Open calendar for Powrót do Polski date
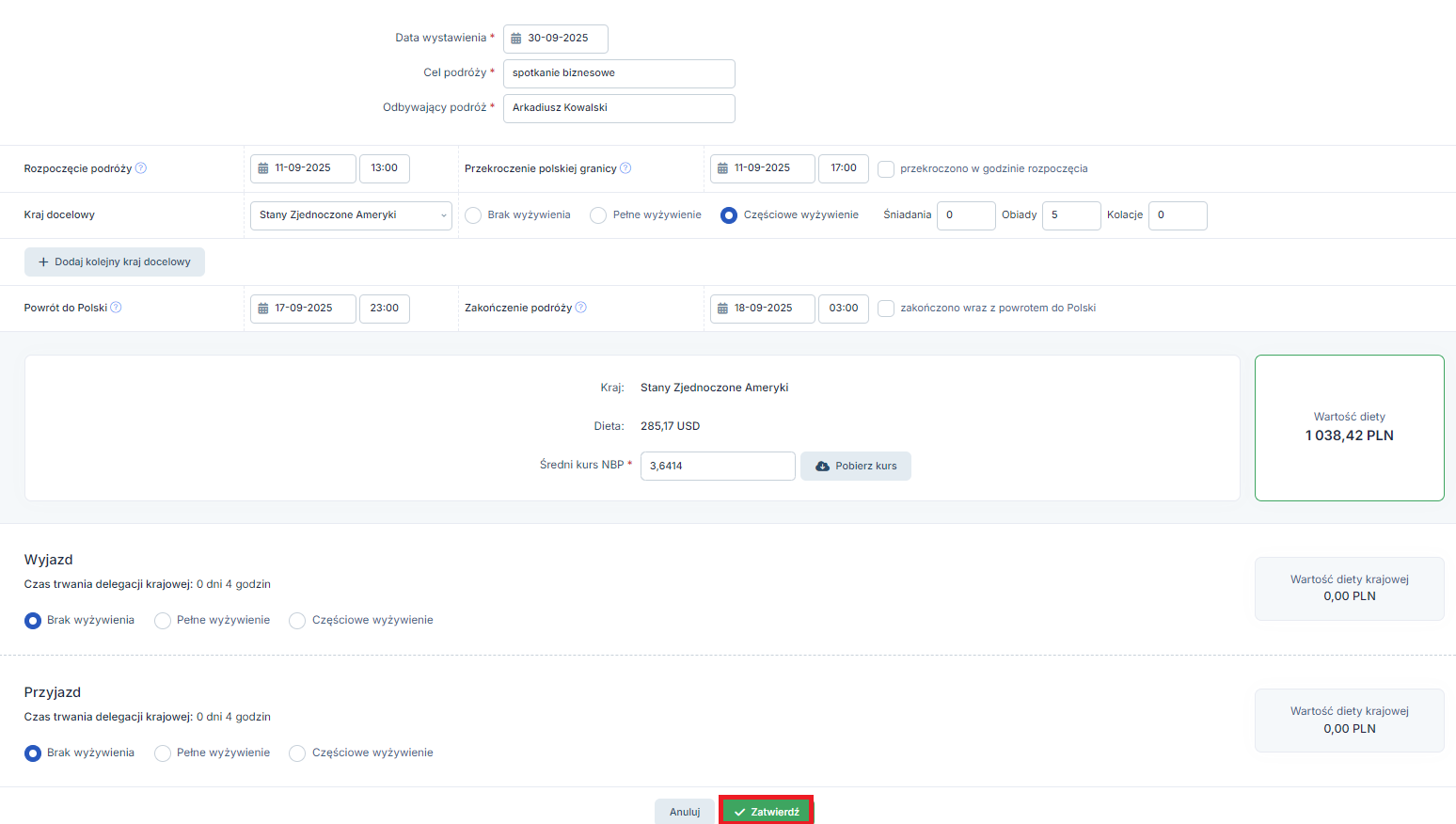Screen dimensions: 1456x824 (x=263, y=309)
